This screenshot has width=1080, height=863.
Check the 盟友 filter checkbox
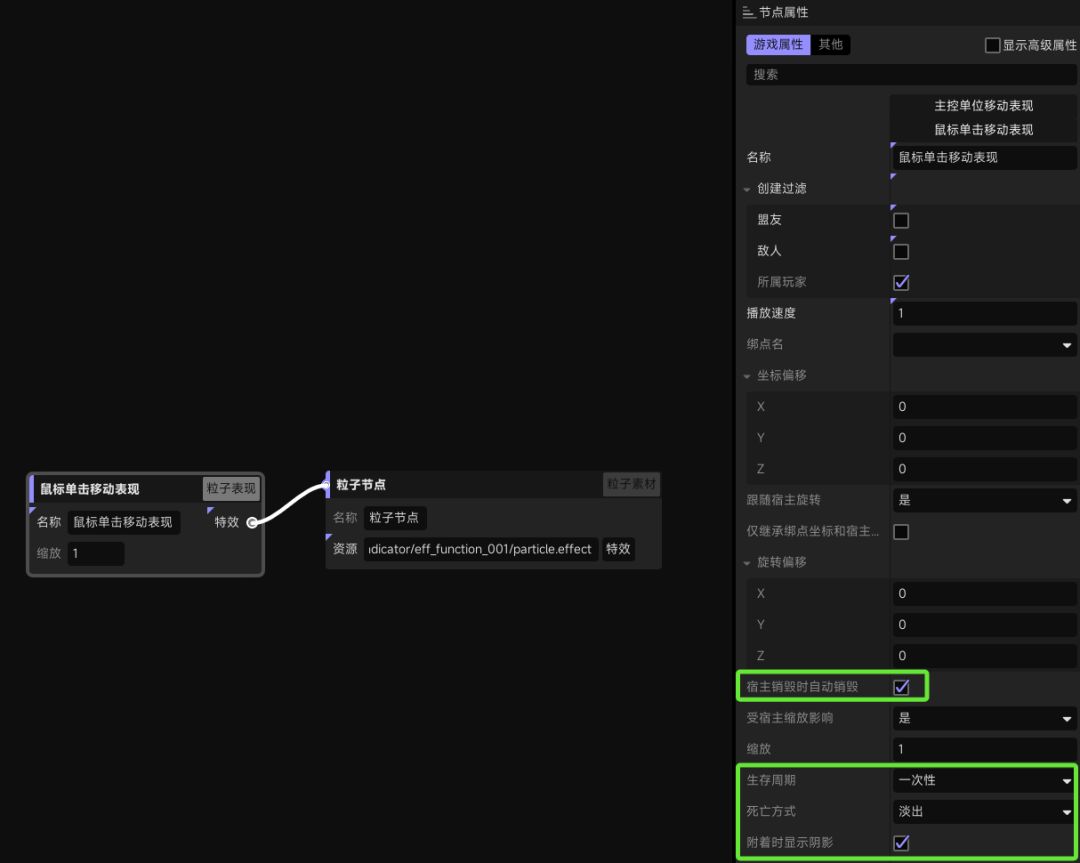coord(901,220)
